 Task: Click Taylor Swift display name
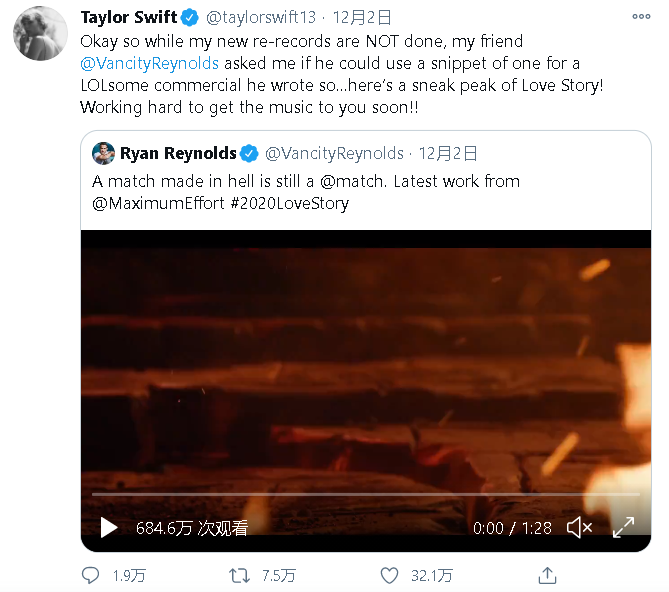(x=128, y=17)
